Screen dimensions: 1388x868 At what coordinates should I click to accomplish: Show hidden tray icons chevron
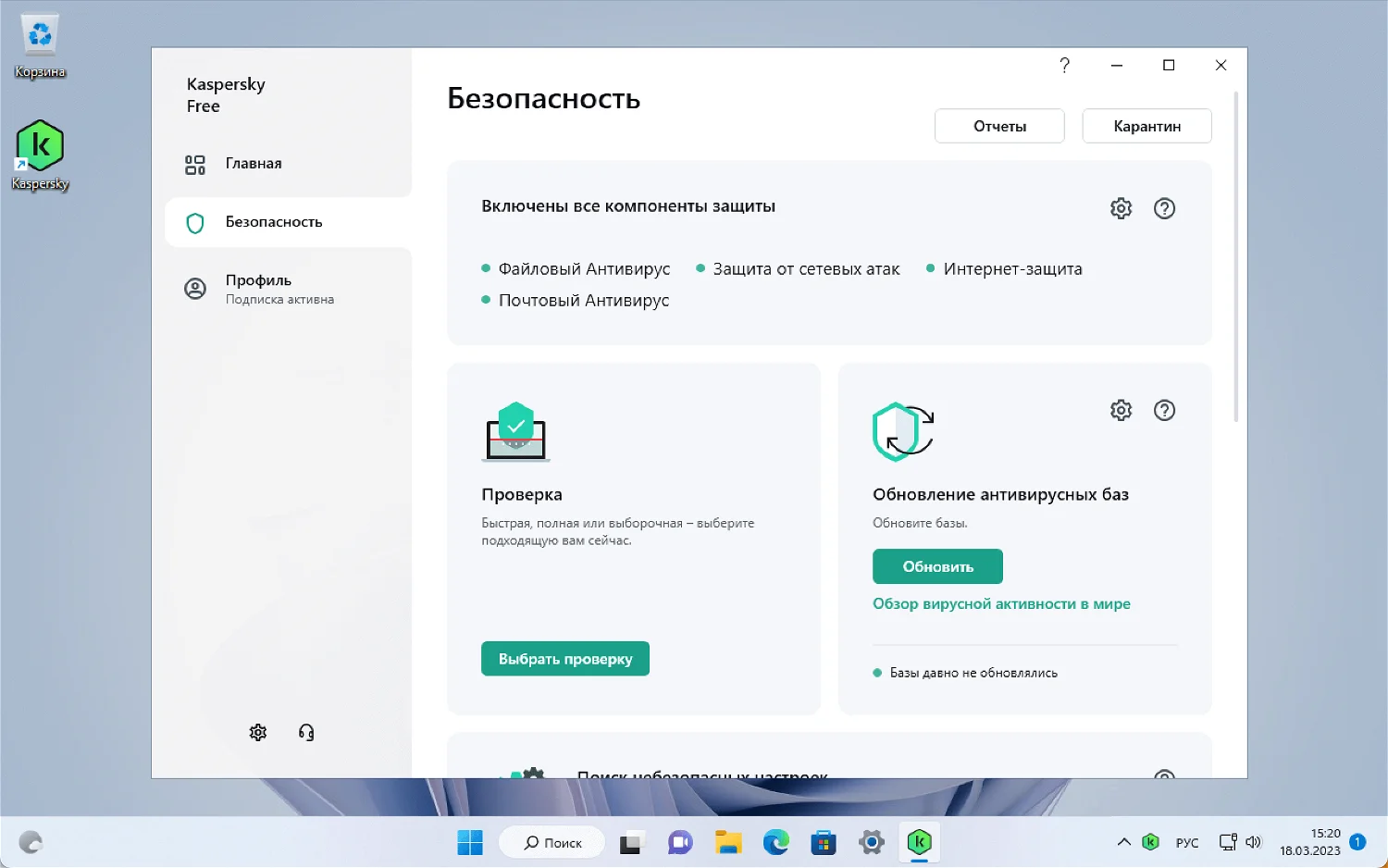(x=1123, y=842)
